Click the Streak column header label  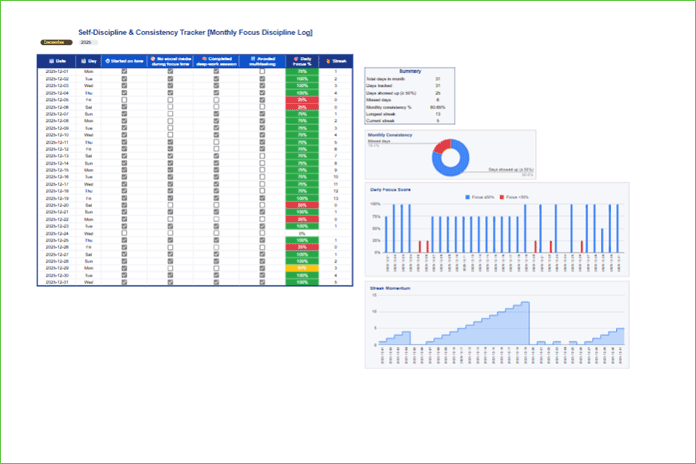point(339,61)
